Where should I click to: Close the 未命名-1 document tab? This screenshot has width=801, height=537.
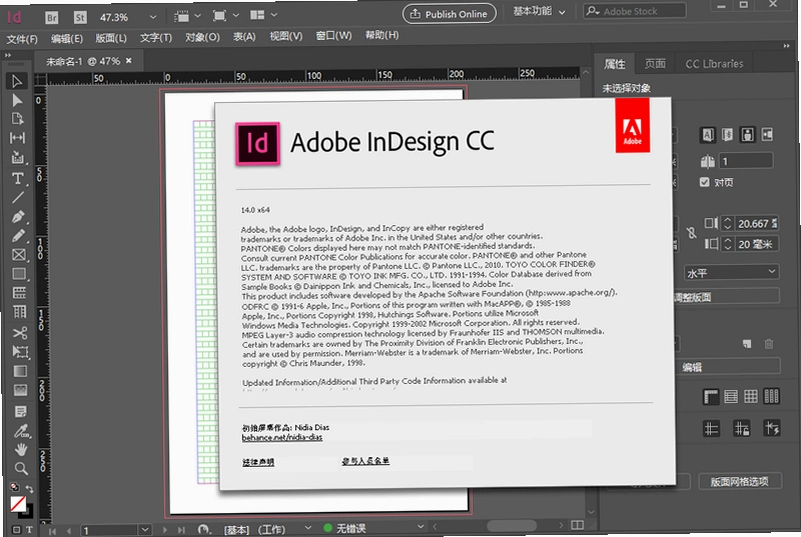tap(129, 60)
